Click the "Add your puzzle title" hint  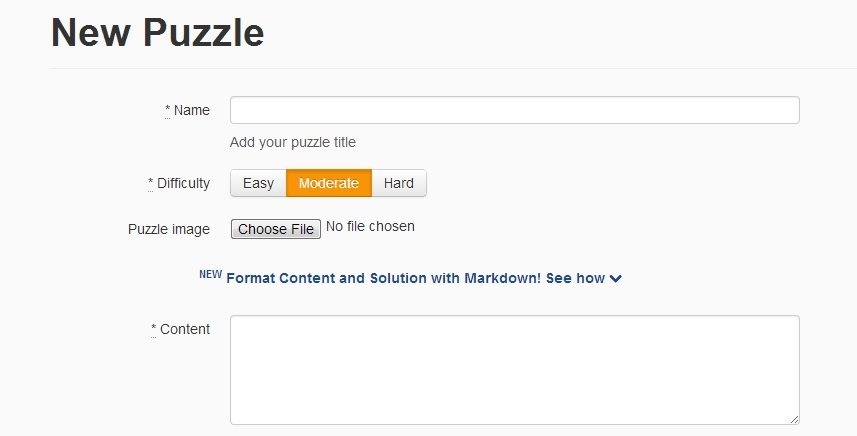click(293, 142)
